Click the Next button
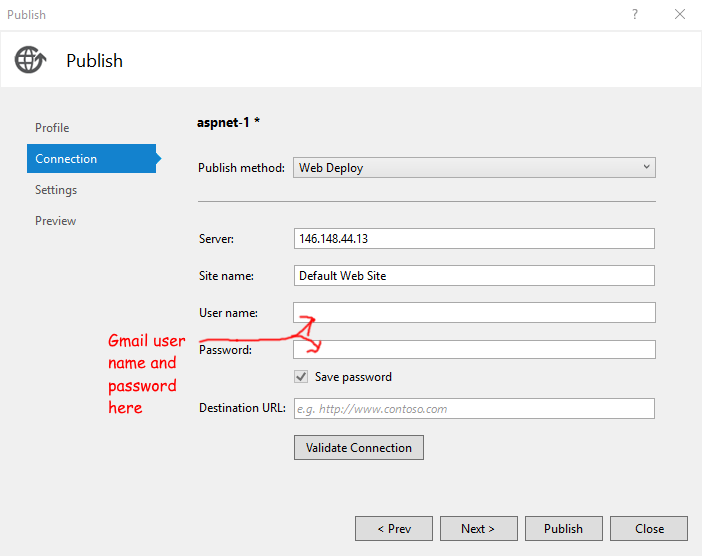 point(475,529)
